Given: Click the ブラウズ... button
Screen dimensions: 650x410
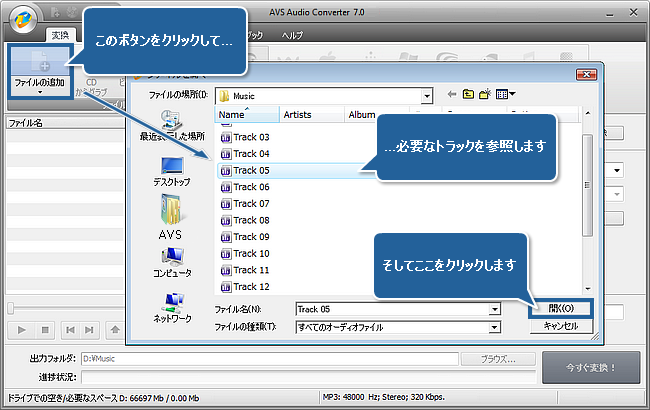Looking at the screenshot, I should coord(498,359).
